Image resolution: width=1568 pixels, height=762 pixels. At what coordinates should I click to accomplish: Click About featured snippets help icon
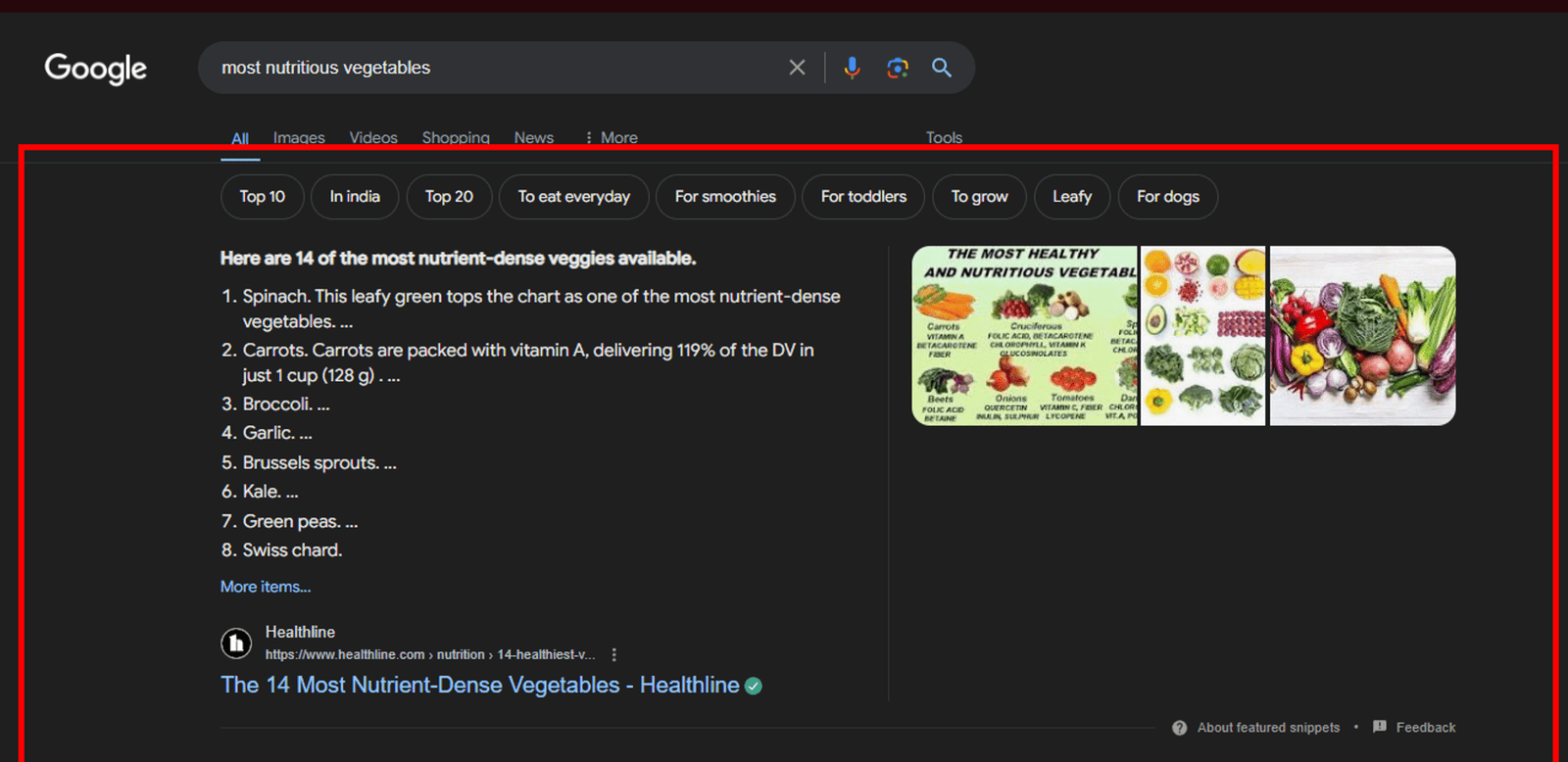[x=1179, y=728]
